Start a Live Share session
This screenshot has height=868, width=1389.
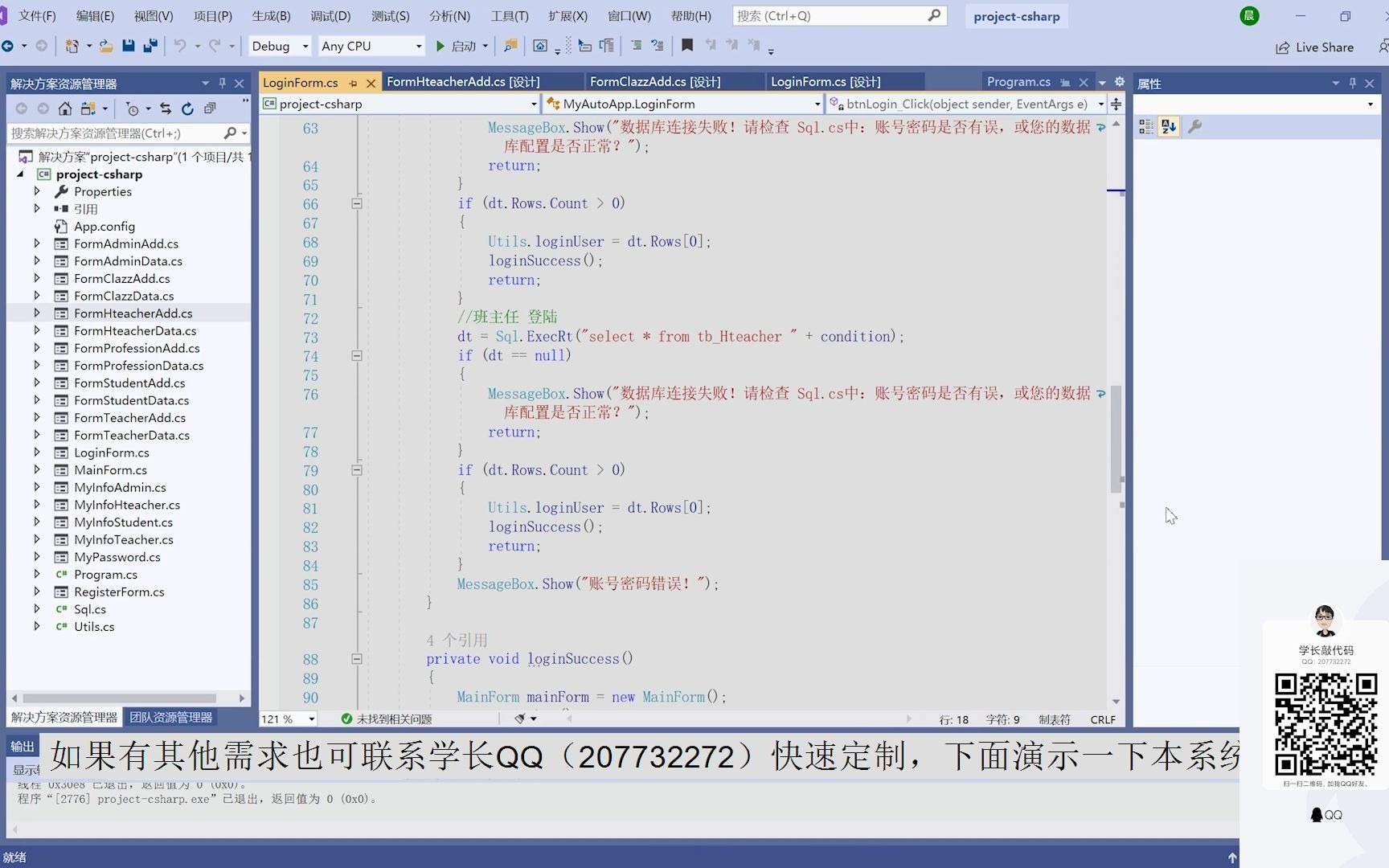click(1314, 47)
